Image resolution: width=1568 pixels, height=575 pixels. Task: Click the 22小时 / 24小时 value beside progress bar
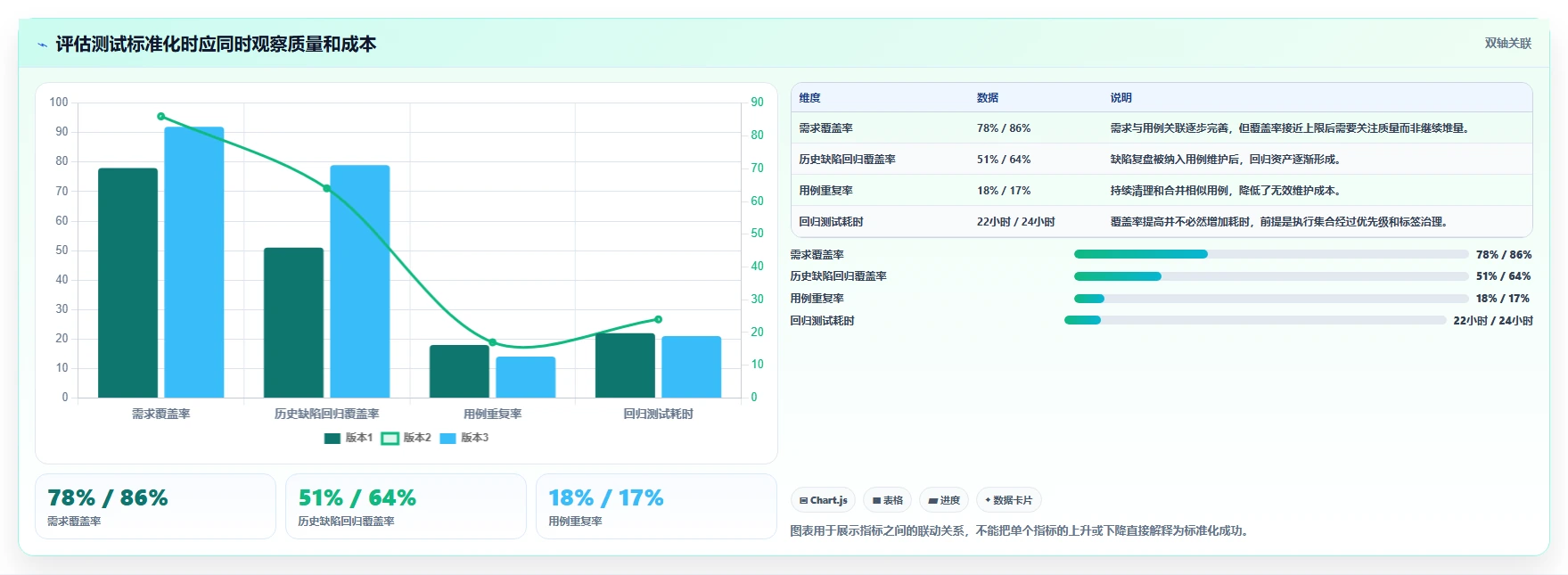1493,321
